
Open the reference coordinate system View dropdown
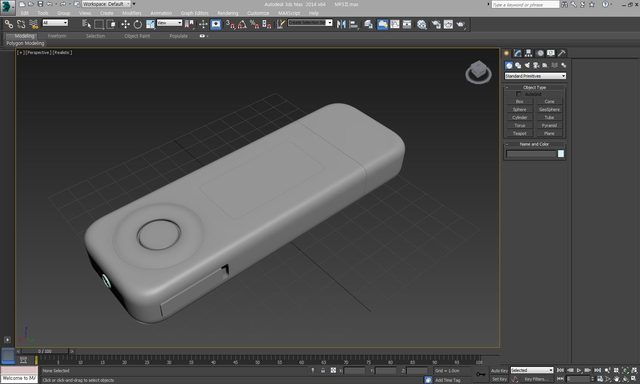[x=169, y=23]
